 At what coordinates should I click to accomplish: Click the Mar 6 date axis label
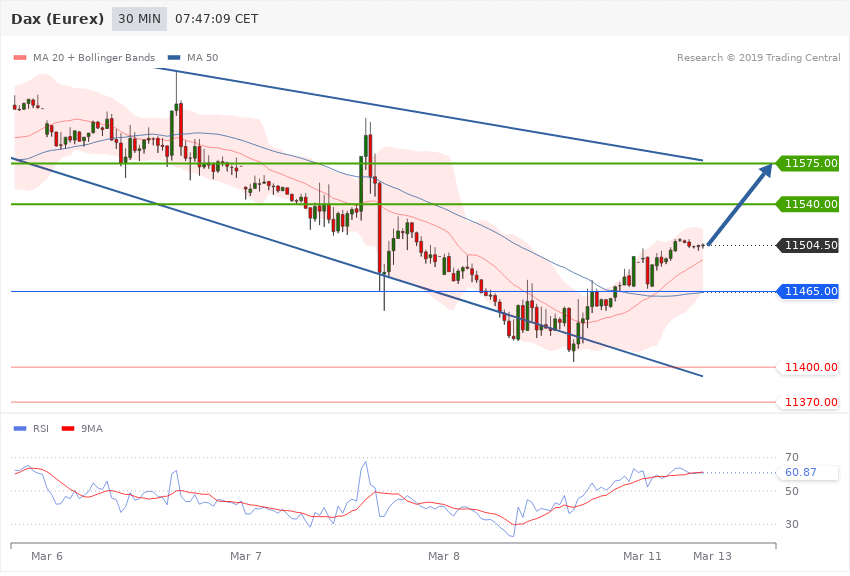click(47, 556)
